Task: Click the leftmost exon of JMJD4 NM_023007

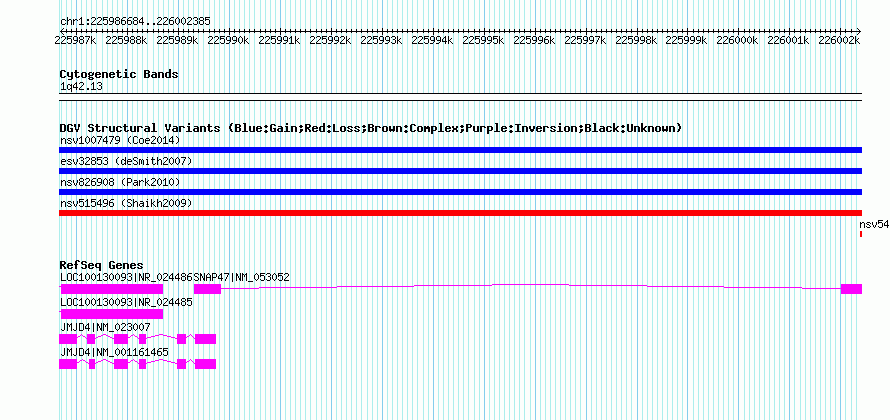Action: 68,339
